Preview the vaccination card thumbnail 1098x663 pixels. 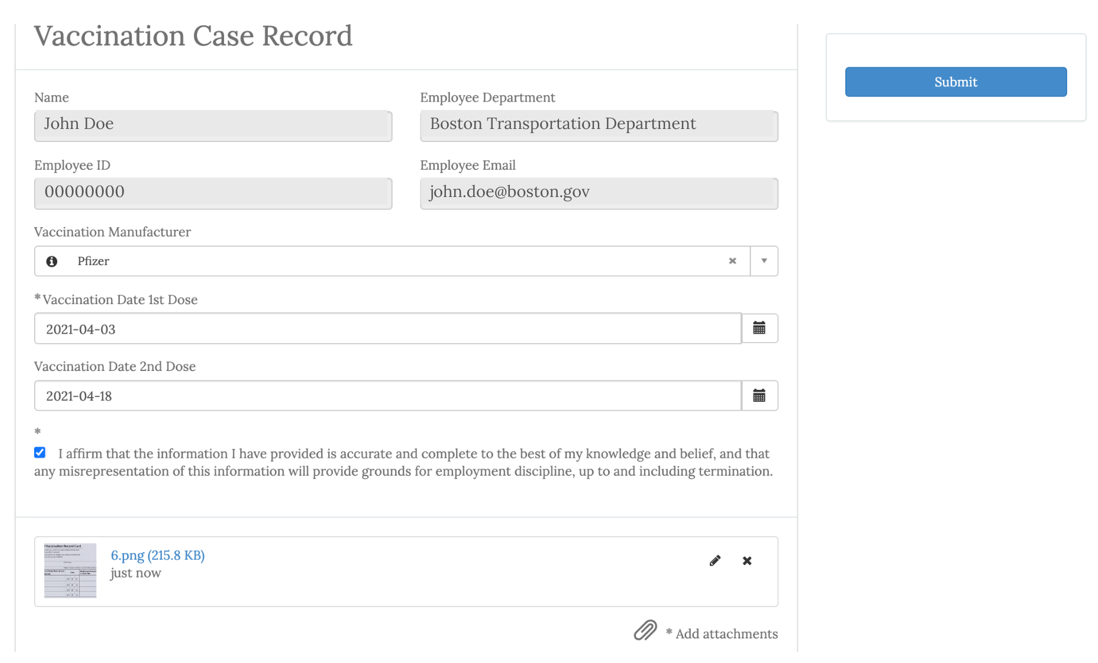pyautogui.click(x=70, y=570)
